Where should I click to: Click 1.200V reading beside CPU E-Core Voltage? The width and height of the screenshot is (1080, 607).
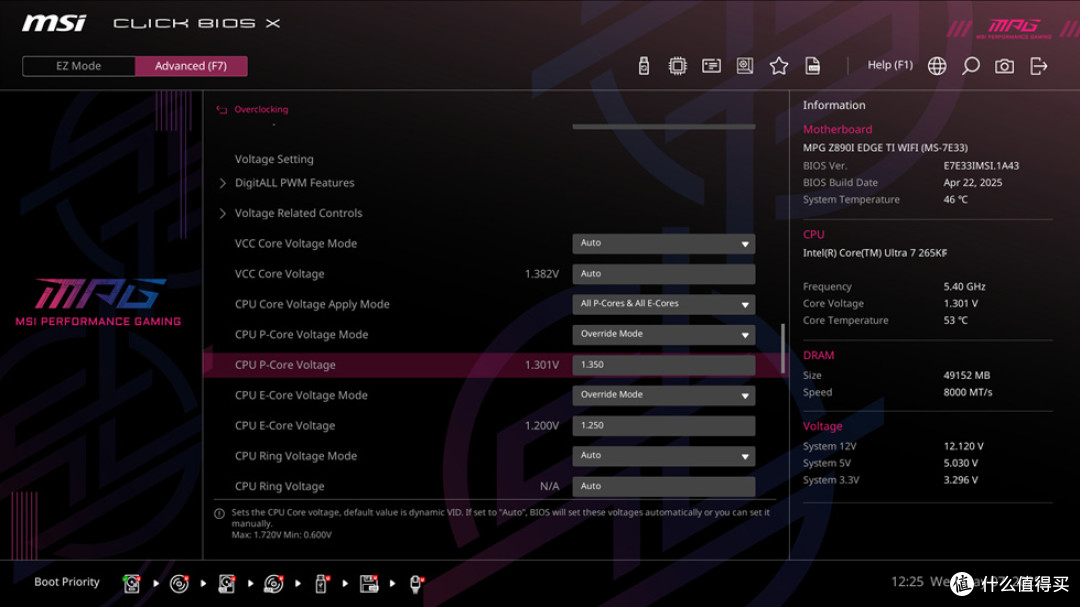pos(541,425)
